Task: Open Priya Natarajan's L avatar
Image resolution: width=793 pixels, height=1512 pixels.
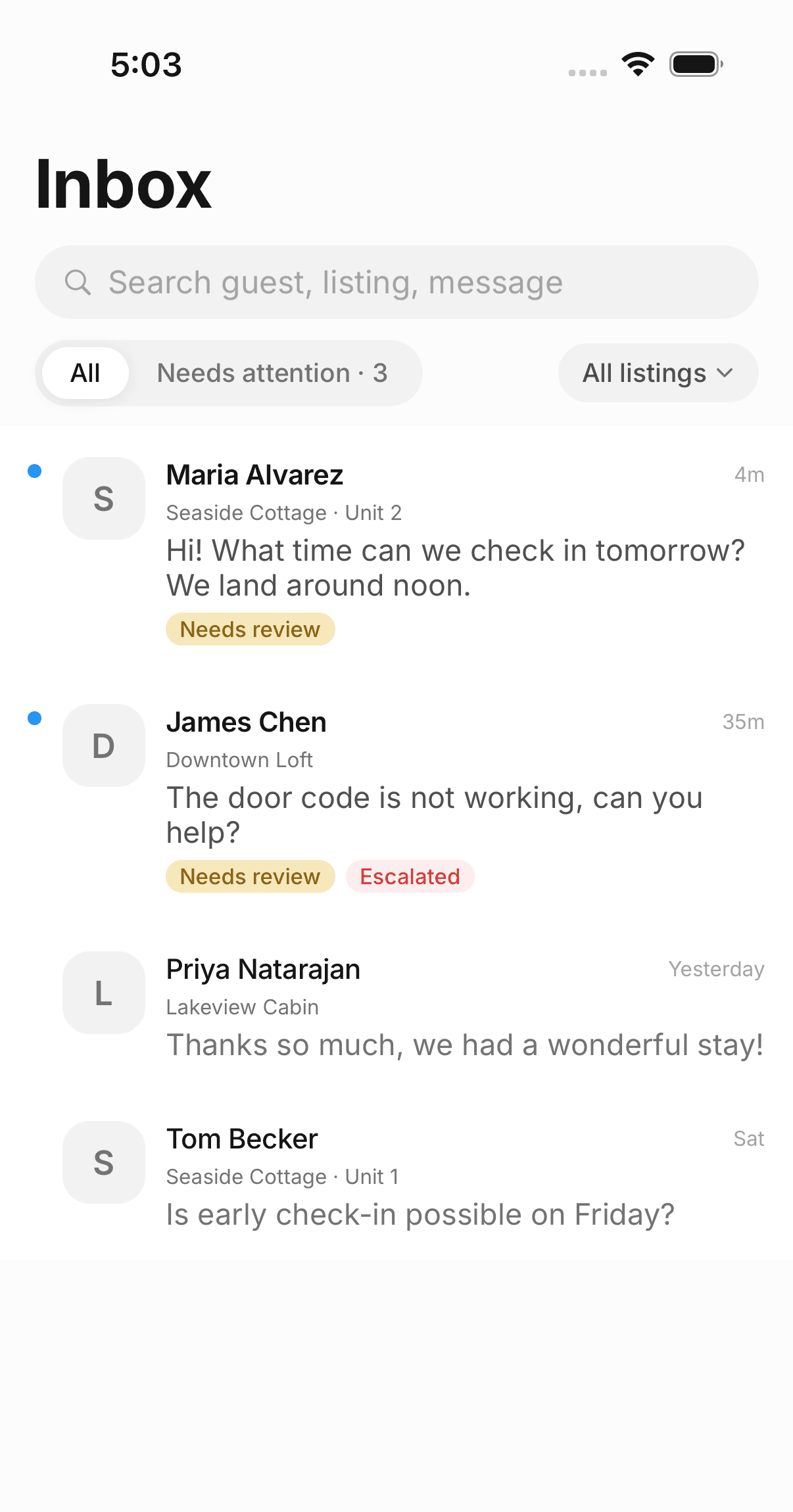Action: pos(104,993)
